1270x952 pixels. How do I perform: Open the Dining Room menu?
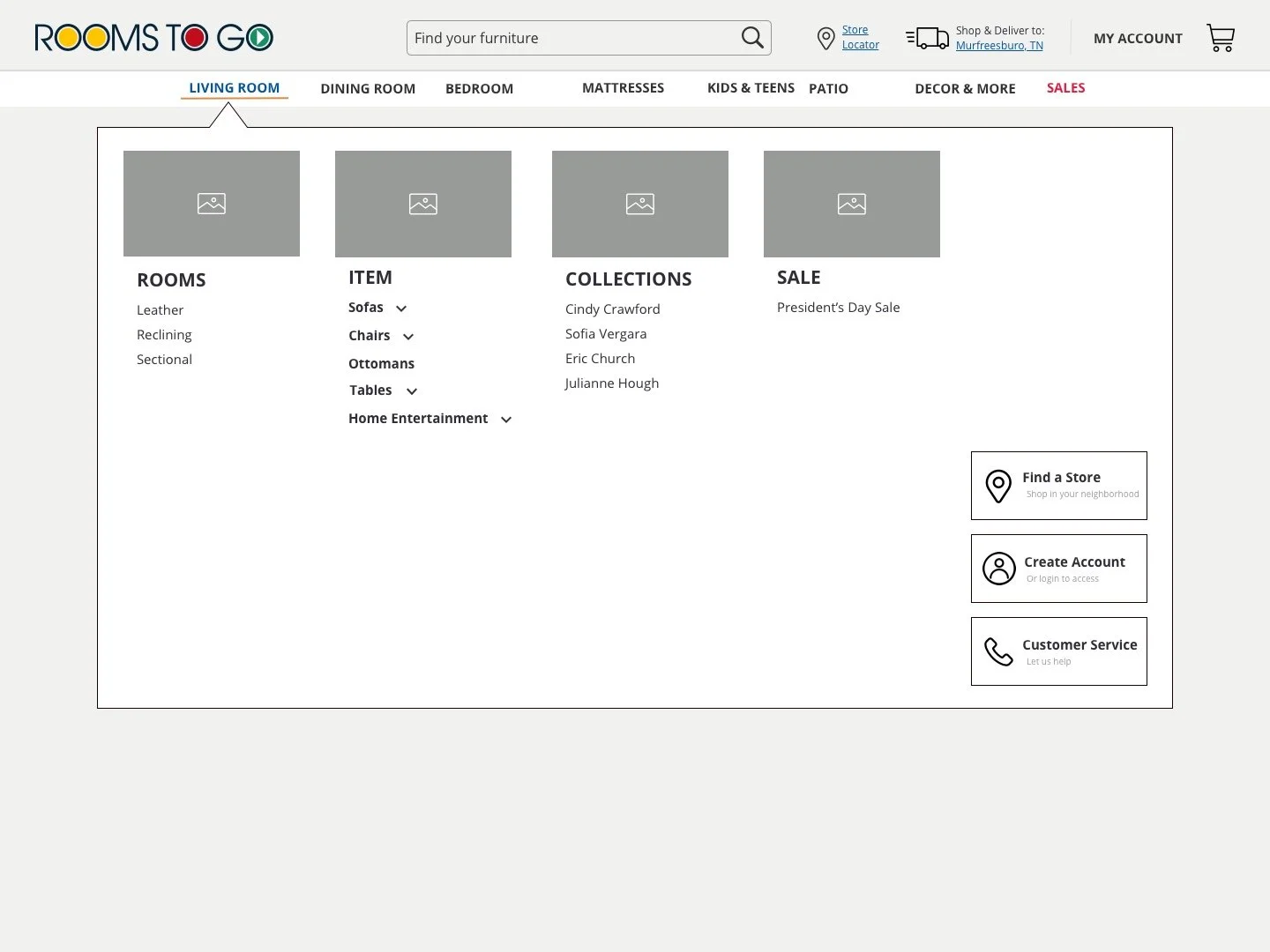[368, 89]
